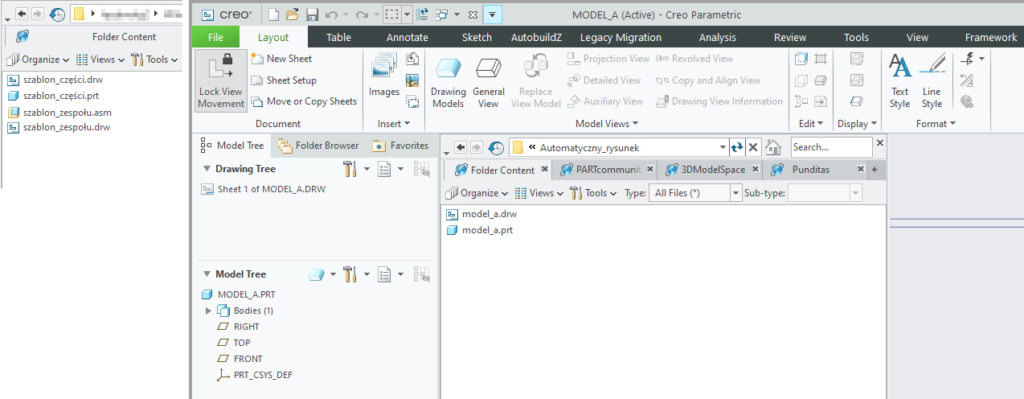This screenshot has width=1024, height=399.
Task: Insert a General View
Action: click(x=488, y=83)
